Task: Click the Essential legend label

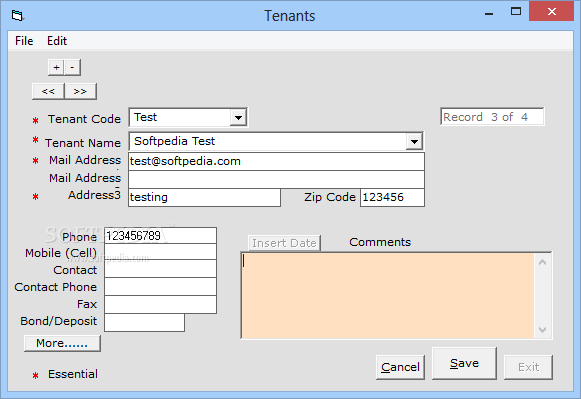Action: pyautogui.click(x=73, y=374)
